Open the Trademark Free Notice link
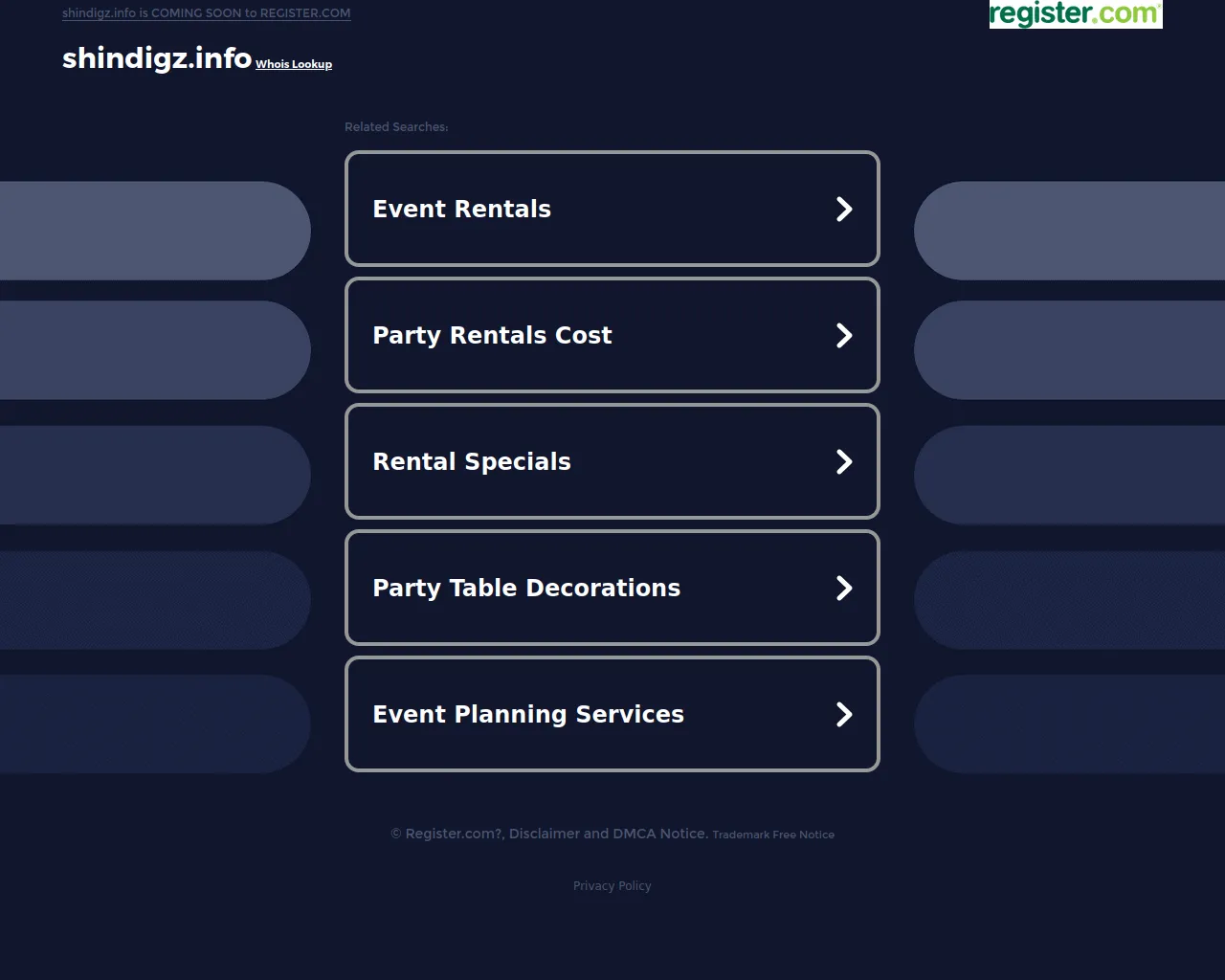This screenshot has height=980, width=1225. click(x=773, y=835)
